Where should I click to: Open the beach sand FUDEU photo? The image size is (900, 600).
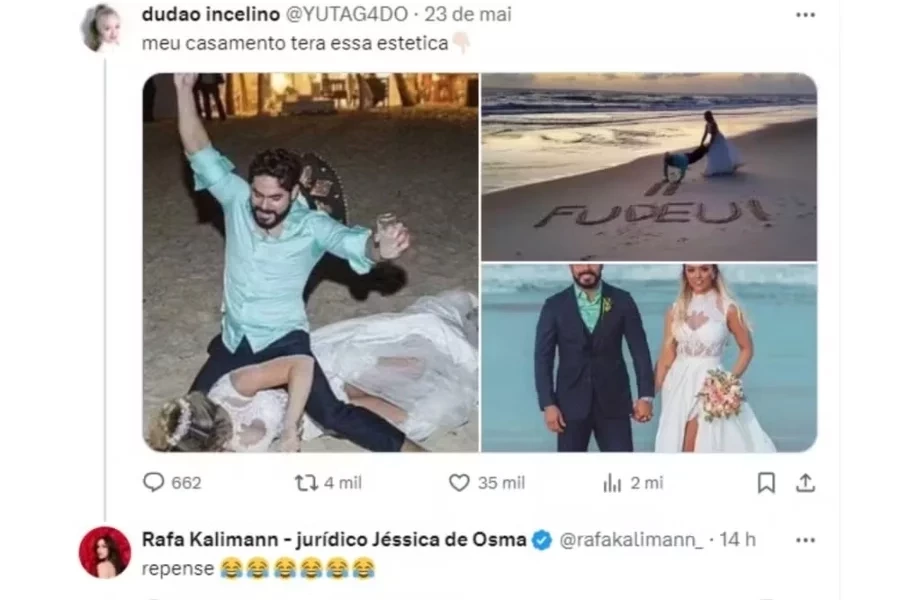(x=649, y=167)
